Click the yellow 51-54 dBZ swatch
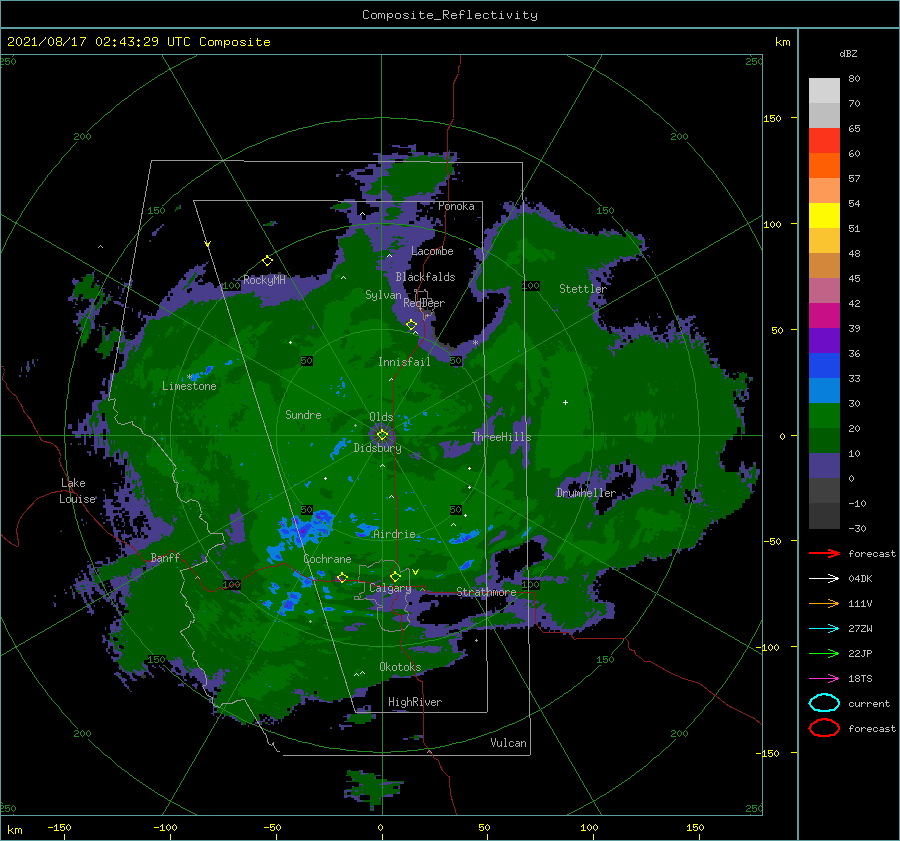900x841 pixels. [x=824, y=215]
